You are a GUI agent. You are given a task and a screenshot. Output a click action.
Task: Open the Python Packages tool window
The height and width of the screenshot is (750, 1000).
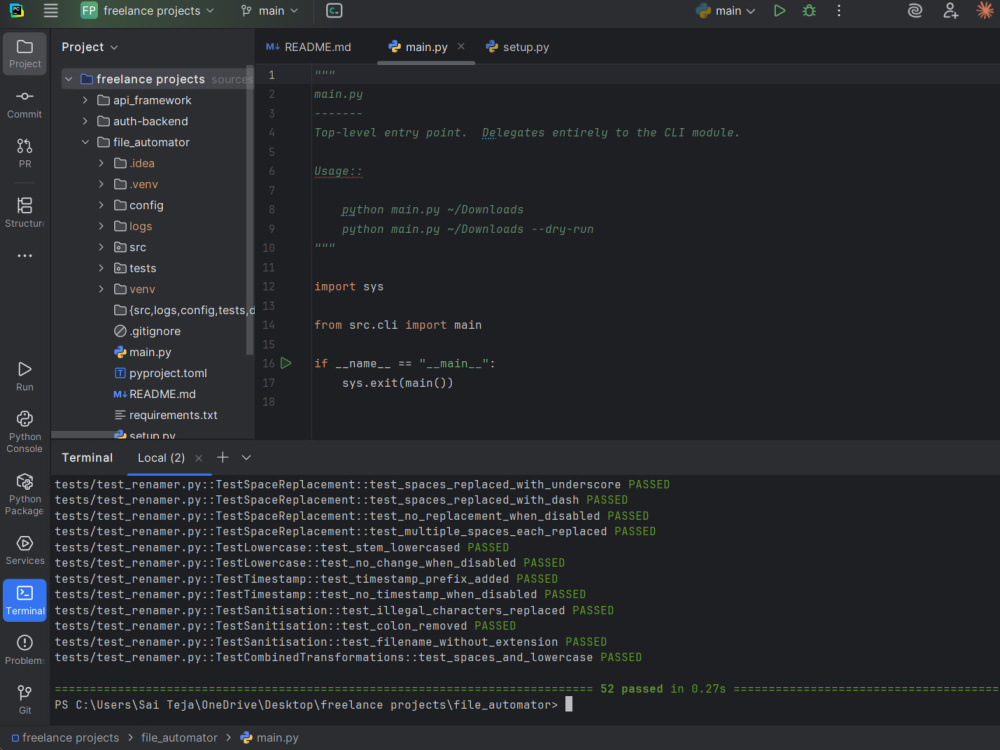[25, 494]
